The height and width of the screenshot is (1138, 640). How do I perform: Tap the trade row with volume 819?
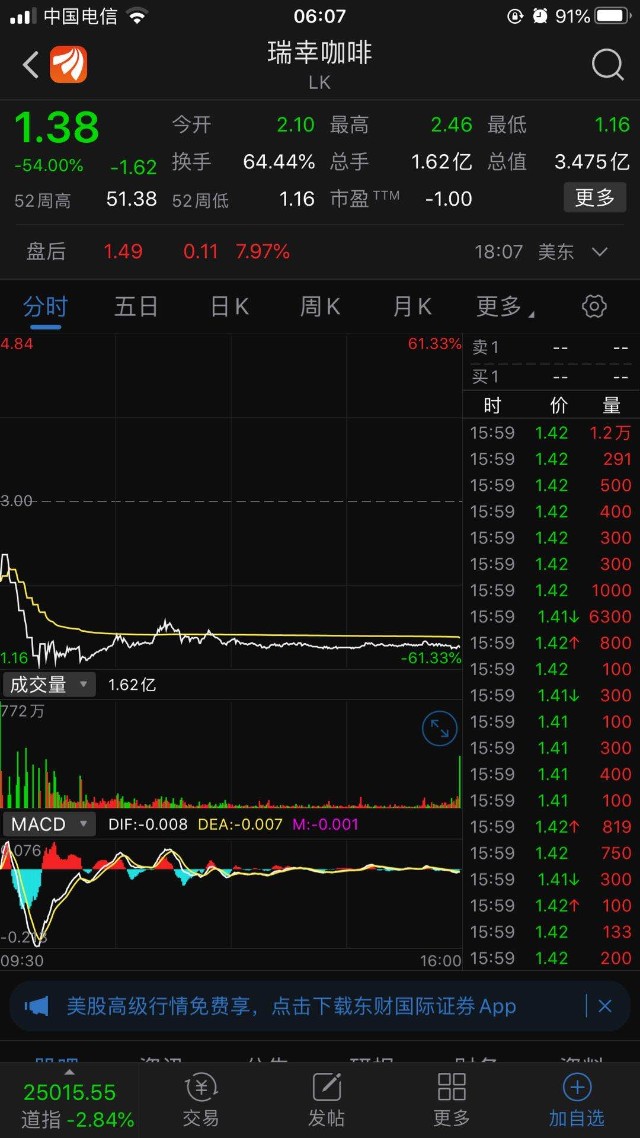tap(551, 827)
